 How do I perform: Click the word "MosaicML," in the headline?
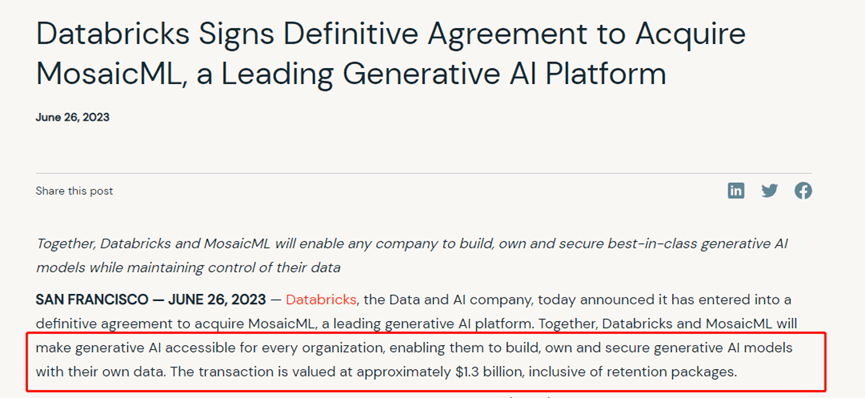click(110, 73)
